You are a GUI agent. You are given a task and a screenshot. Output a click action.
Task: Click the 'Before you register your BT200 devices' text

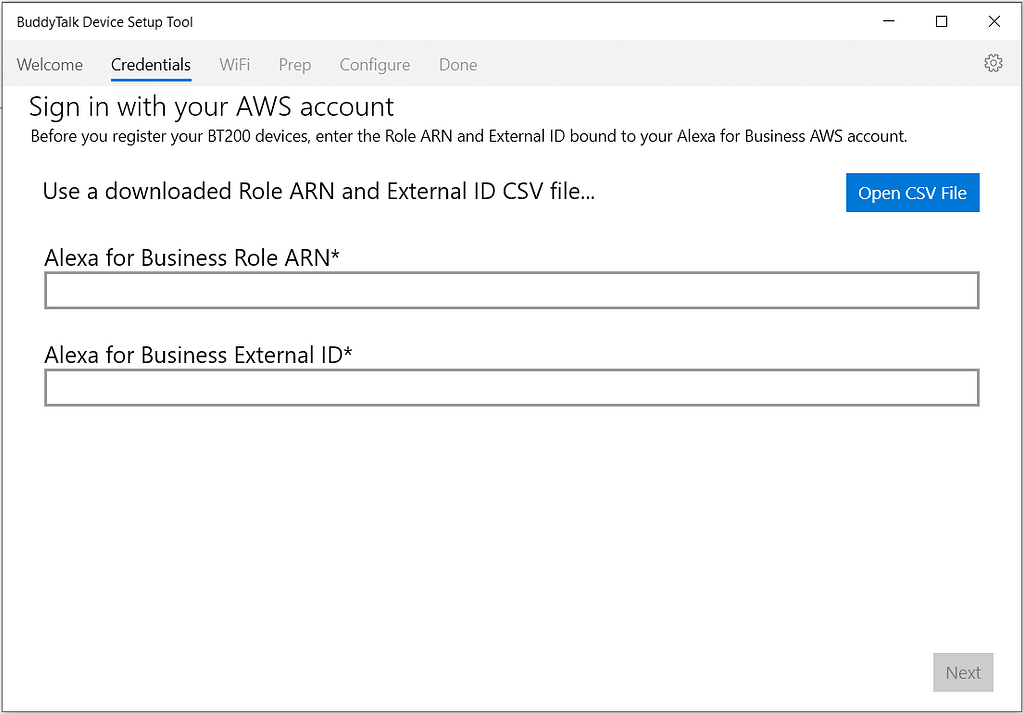469,136
